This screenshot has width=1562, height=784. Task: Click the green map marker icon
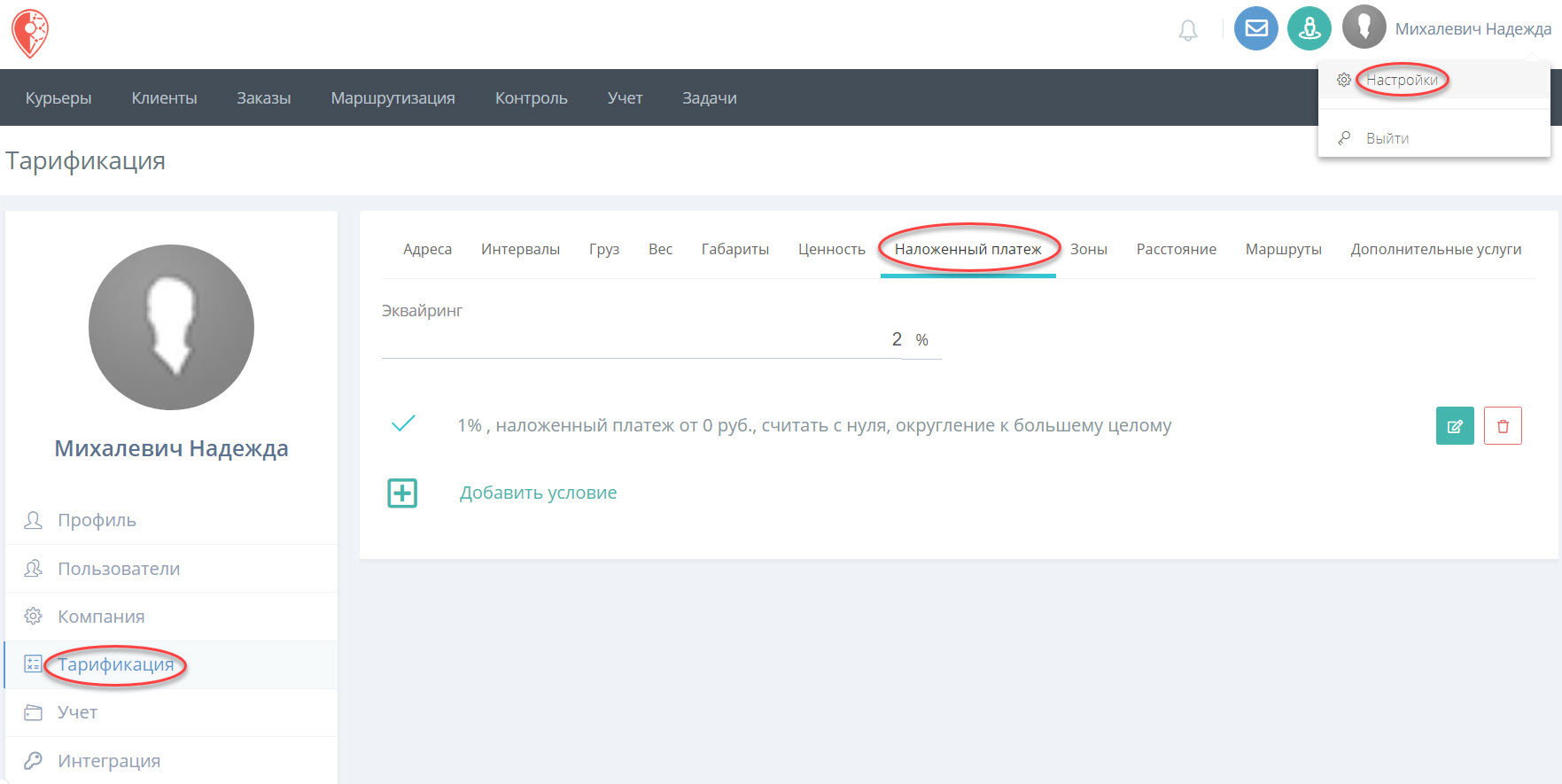coord(1309,28)
